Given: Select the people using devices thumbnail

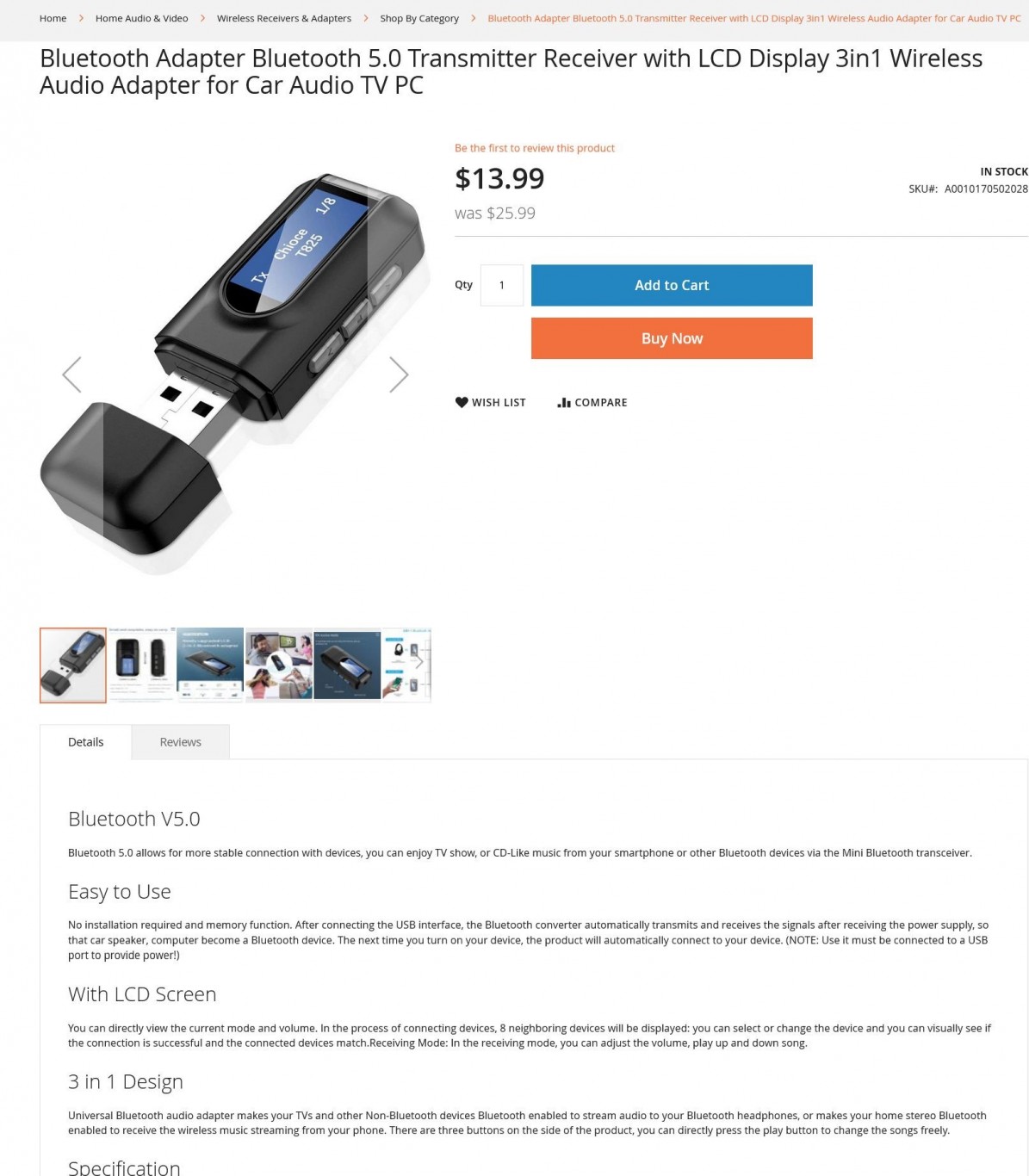Looking at the screenshot, I should 279,665.
